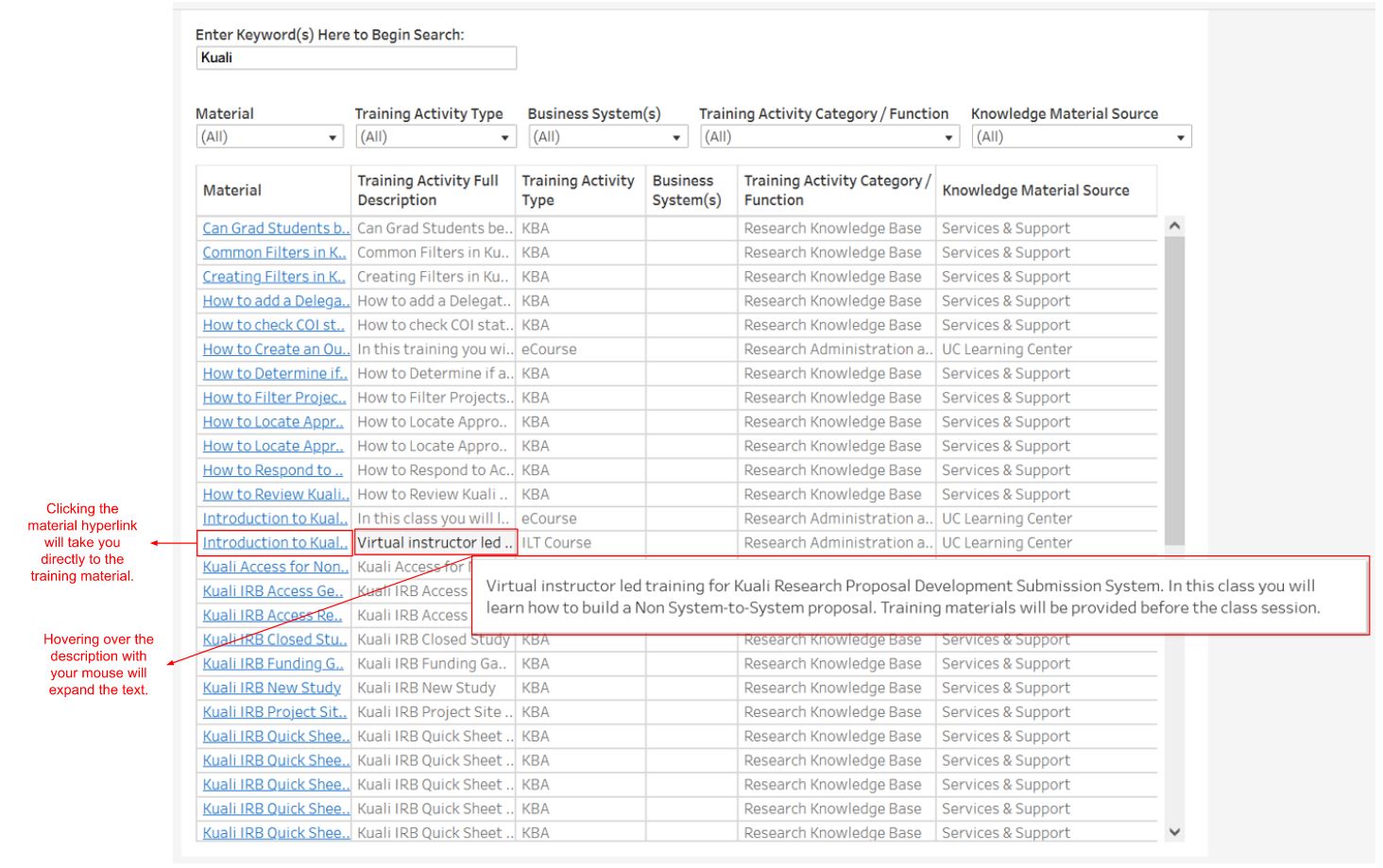Click the 'Kuali IRB Access Re..' link
The width and height of the screenshot is (1383, 868).
273,616
